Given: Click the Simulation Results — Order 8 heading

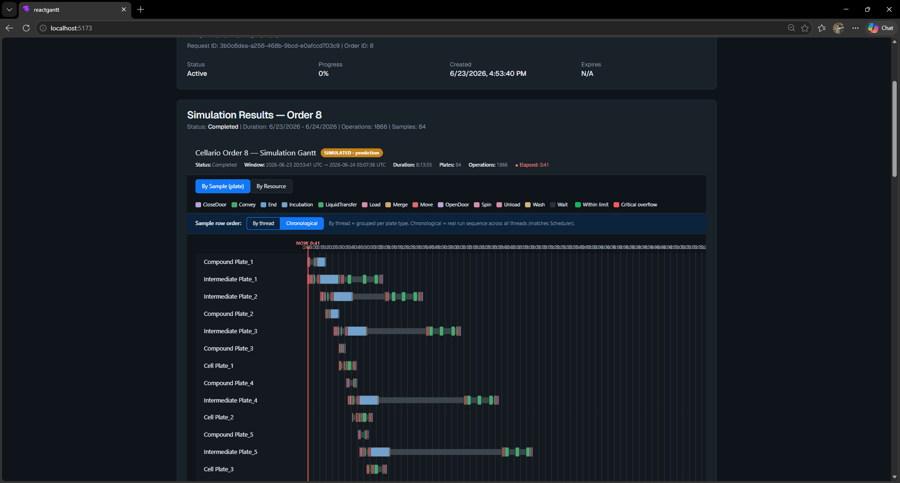Looking at the screenshot, I should click(x=254, y=115).
